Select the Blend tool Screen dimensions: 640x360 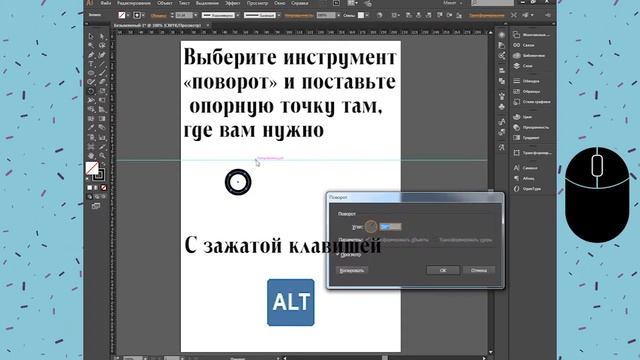(x=102, y=128)
